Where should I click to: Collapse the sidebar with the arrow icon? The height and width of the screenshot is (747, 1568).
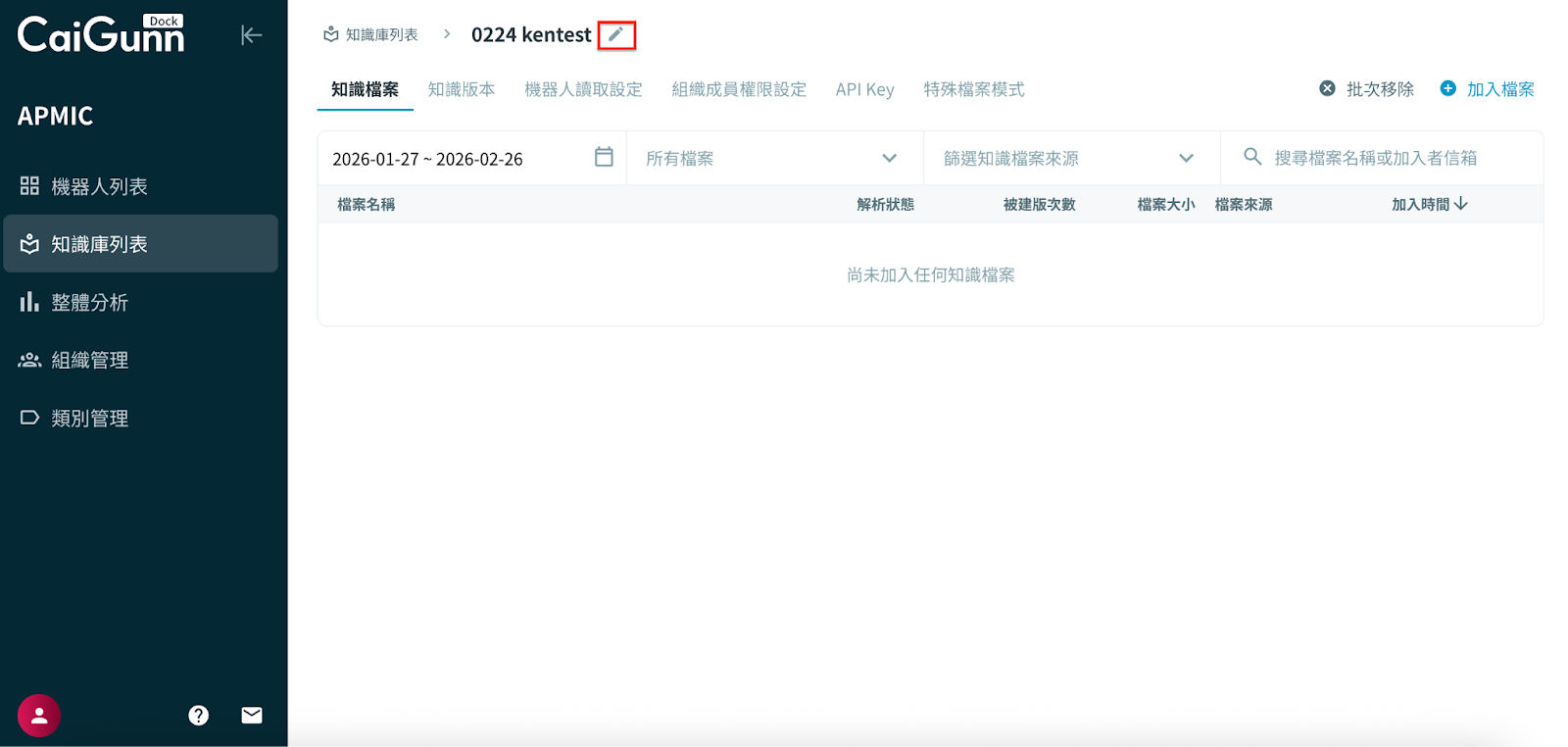click(251, 35)
